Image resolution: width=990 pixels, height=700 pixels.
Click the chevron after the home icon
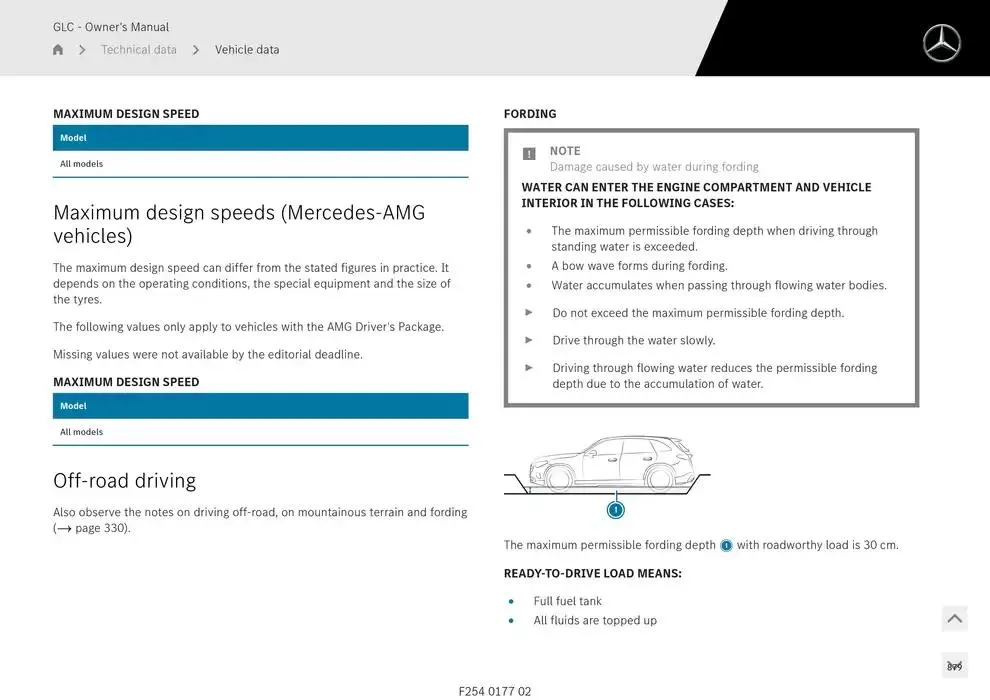[x=82, y=50]
